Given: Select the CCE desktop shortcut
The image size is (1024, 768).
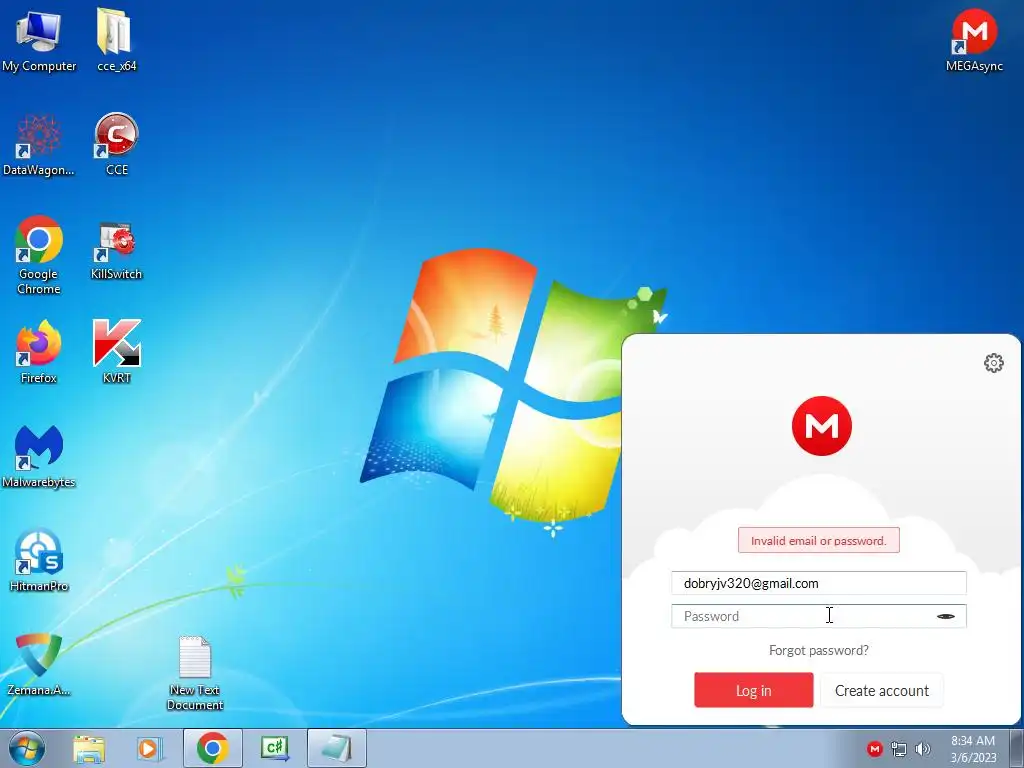Looking at the screenshot, I should [116, 144].
